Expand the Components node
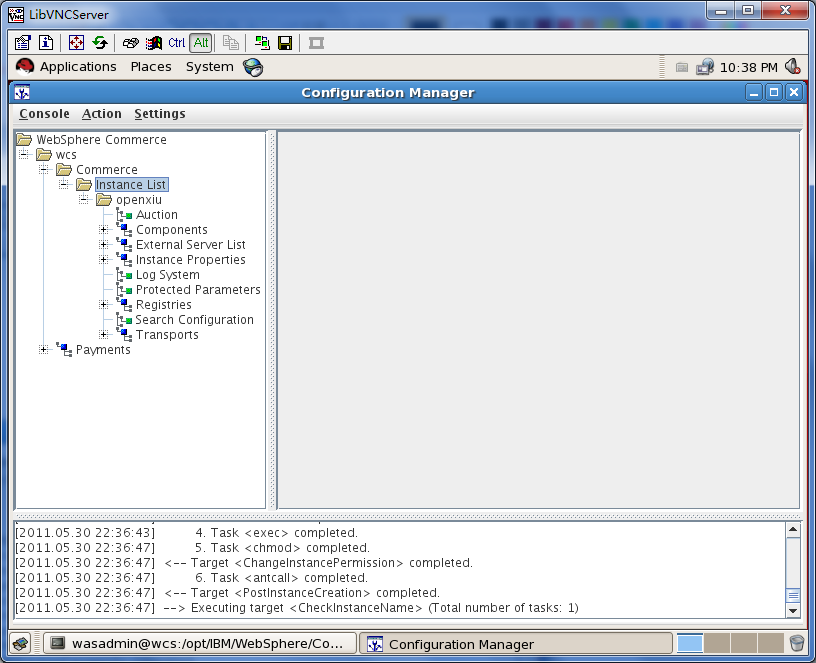This screenshot has width=816, height=663. pos(104,230)
